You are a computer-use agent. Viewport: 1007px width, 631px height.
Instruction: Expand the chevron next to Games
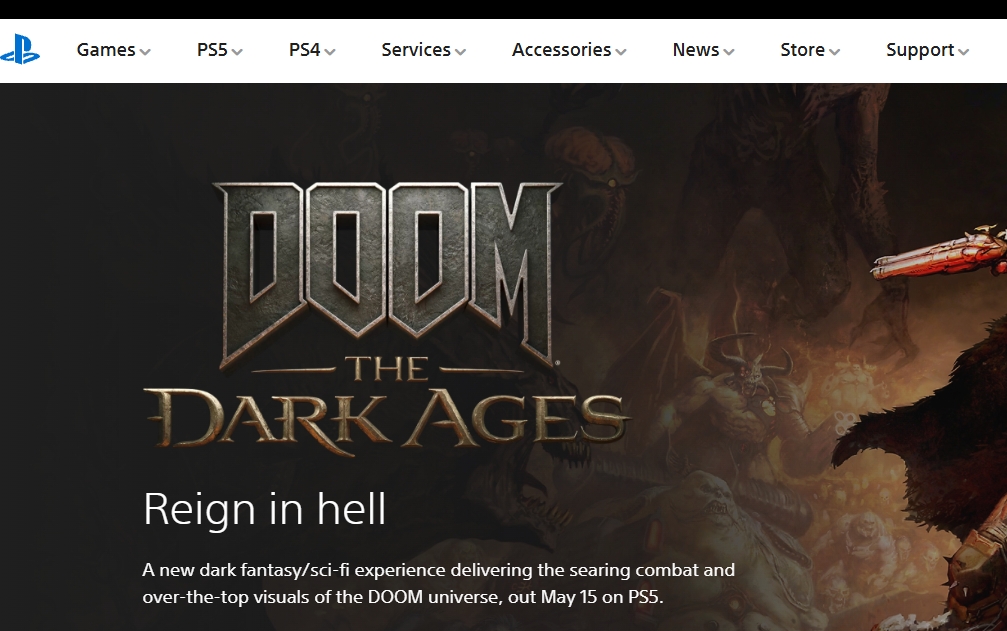pyautogui.click(x=145, y=52)
